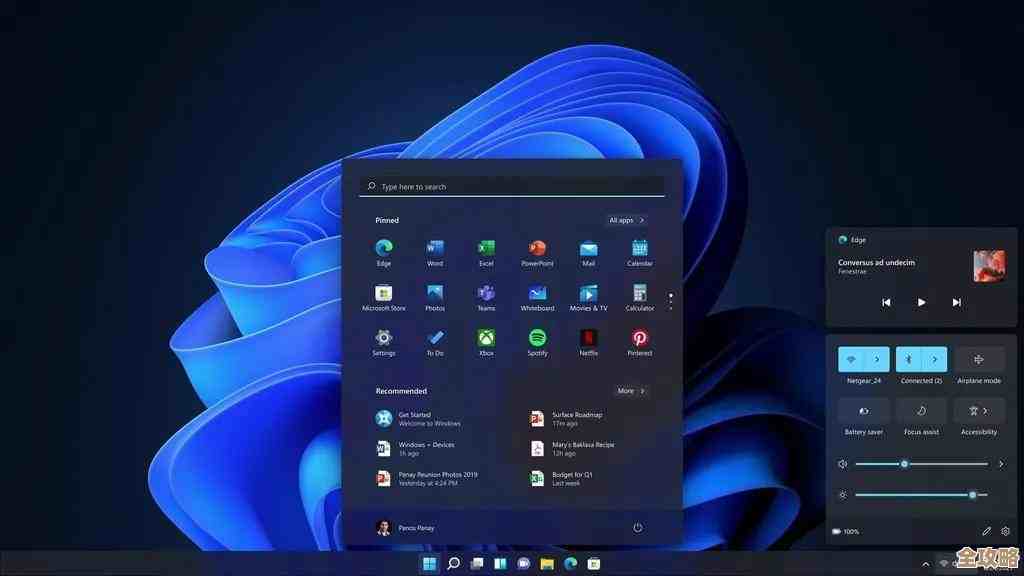Expand Bluetooth device options
The height and width of the screenshot is (576, 1024).
934,358
